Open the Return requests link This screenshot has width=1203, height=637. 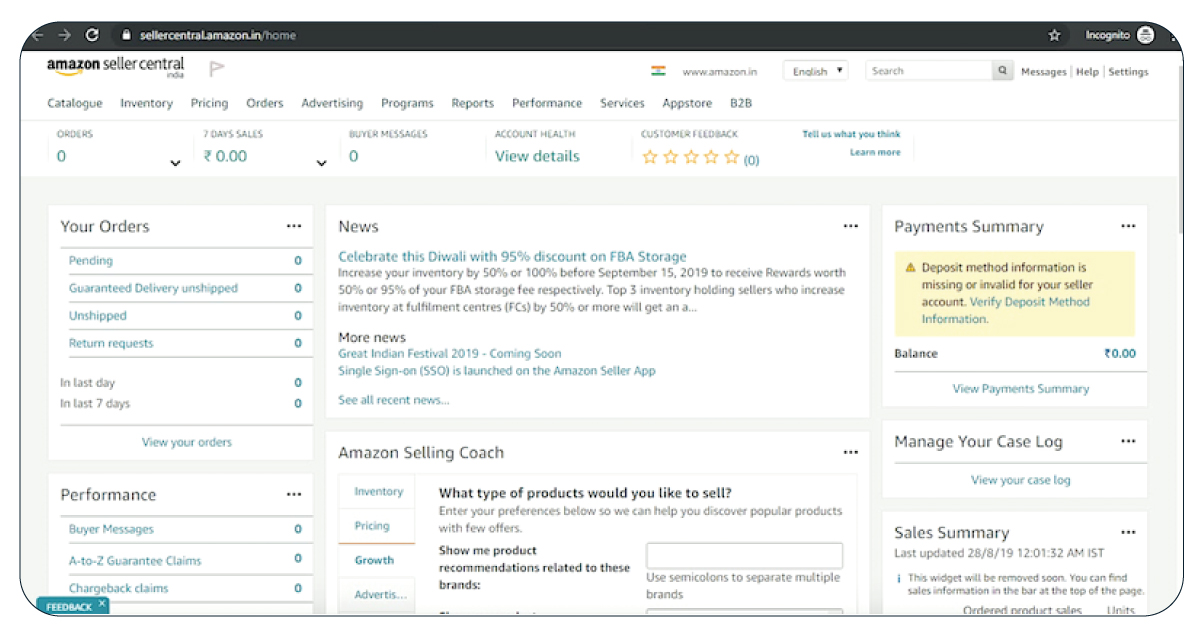[111, 343]
